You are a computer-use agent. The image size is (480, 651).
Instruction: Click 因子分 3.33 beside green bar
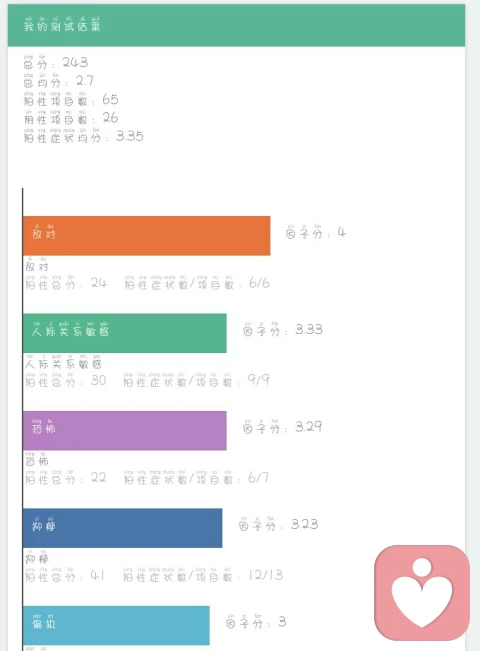282,329
